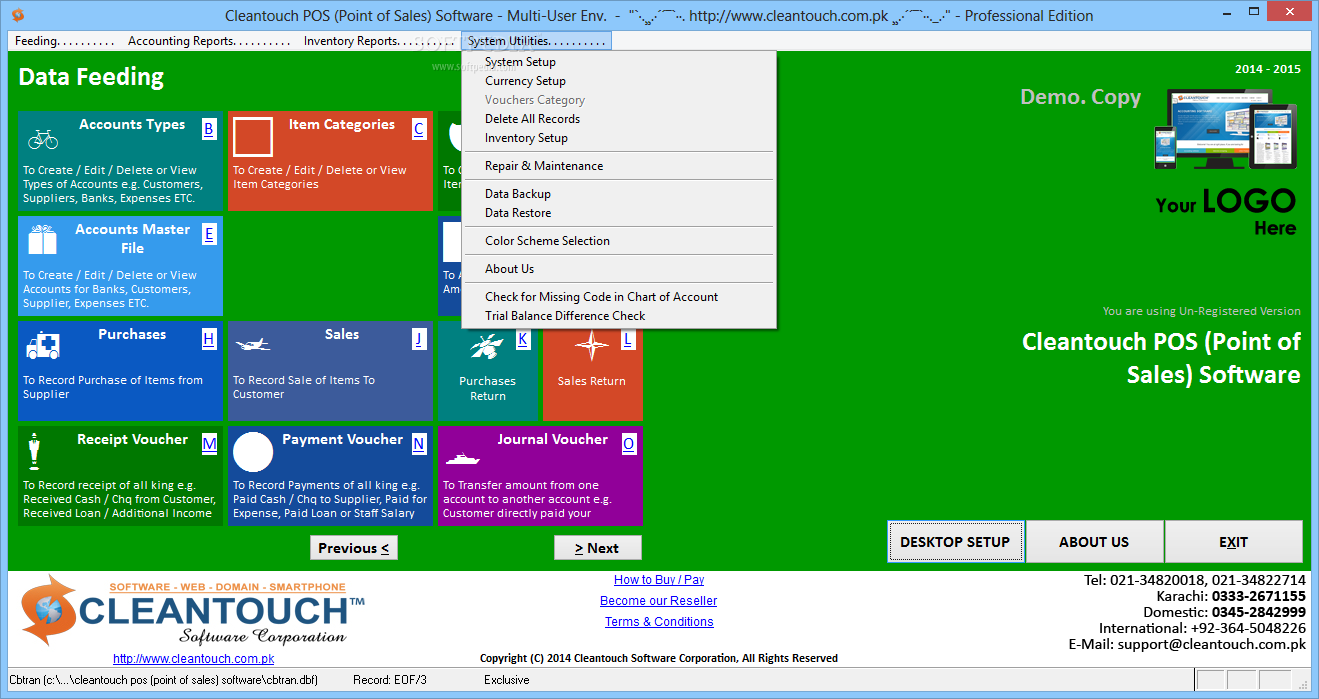Click shortcut letter L on Sales Return
1319x699 pixels.
(x=628, y=339)
